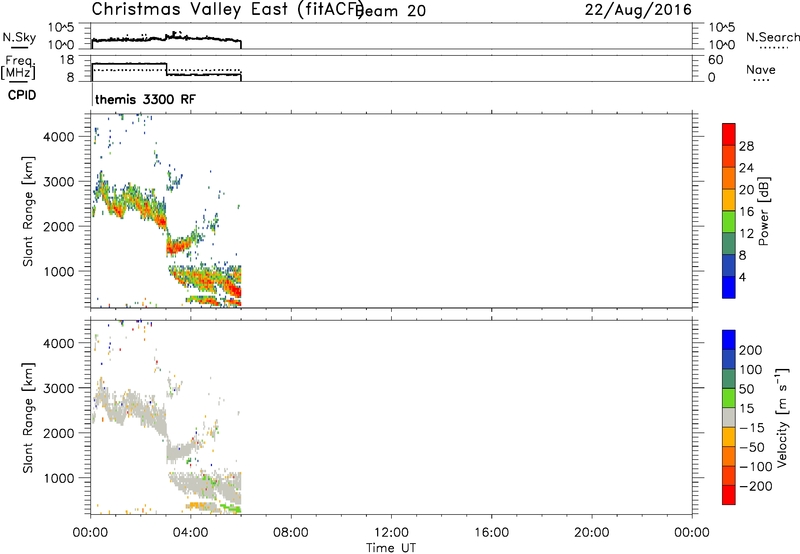Click the 'Christmas Valley East (fitACF)' title text
Viewport: 800px width, 554px height.
click(227, 10)
